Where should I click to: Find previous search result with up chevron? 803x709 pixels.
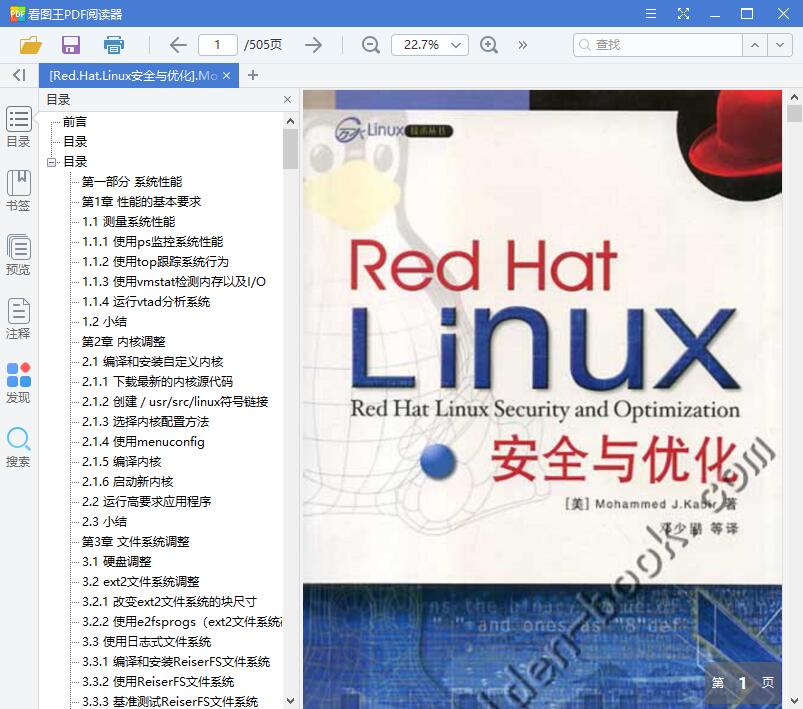(x=755, y=45)
